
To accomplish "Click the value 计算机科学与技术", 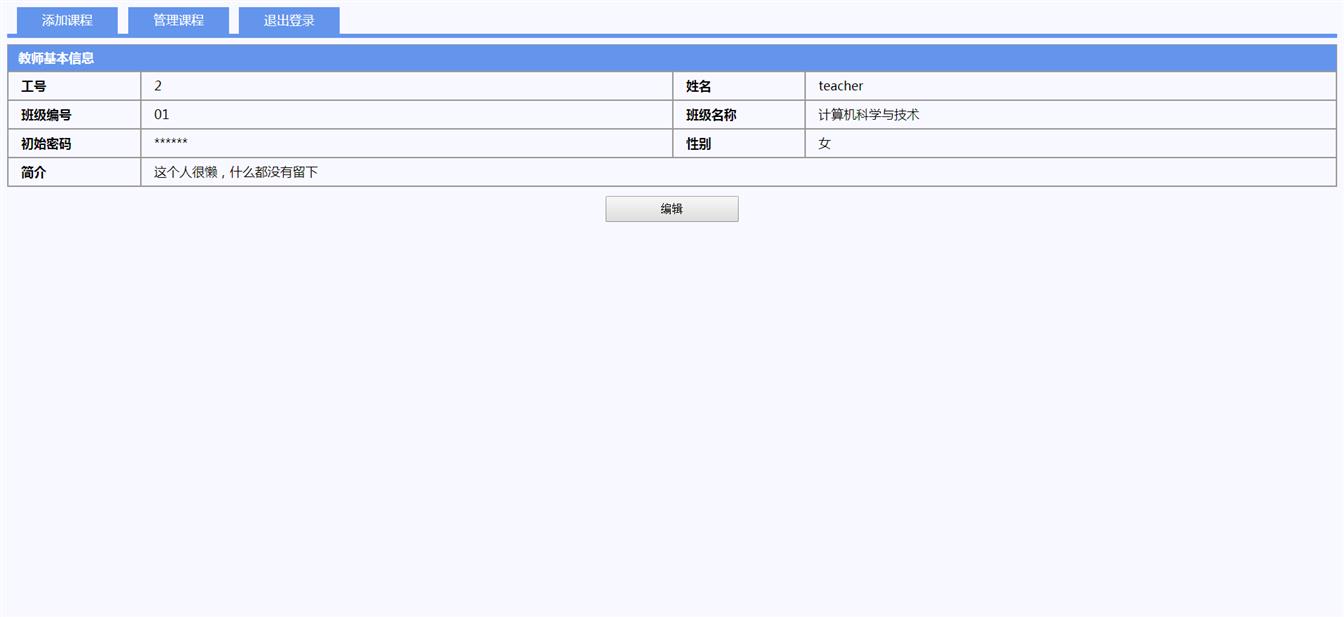I will 868,115.
